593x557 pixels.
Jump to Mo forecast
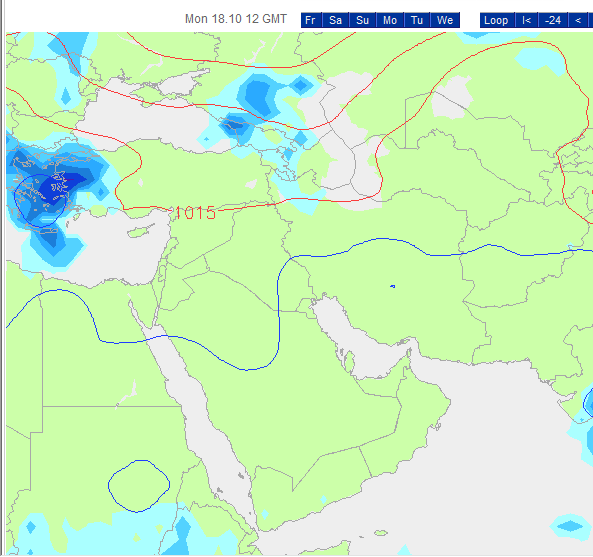coord(390,20)
